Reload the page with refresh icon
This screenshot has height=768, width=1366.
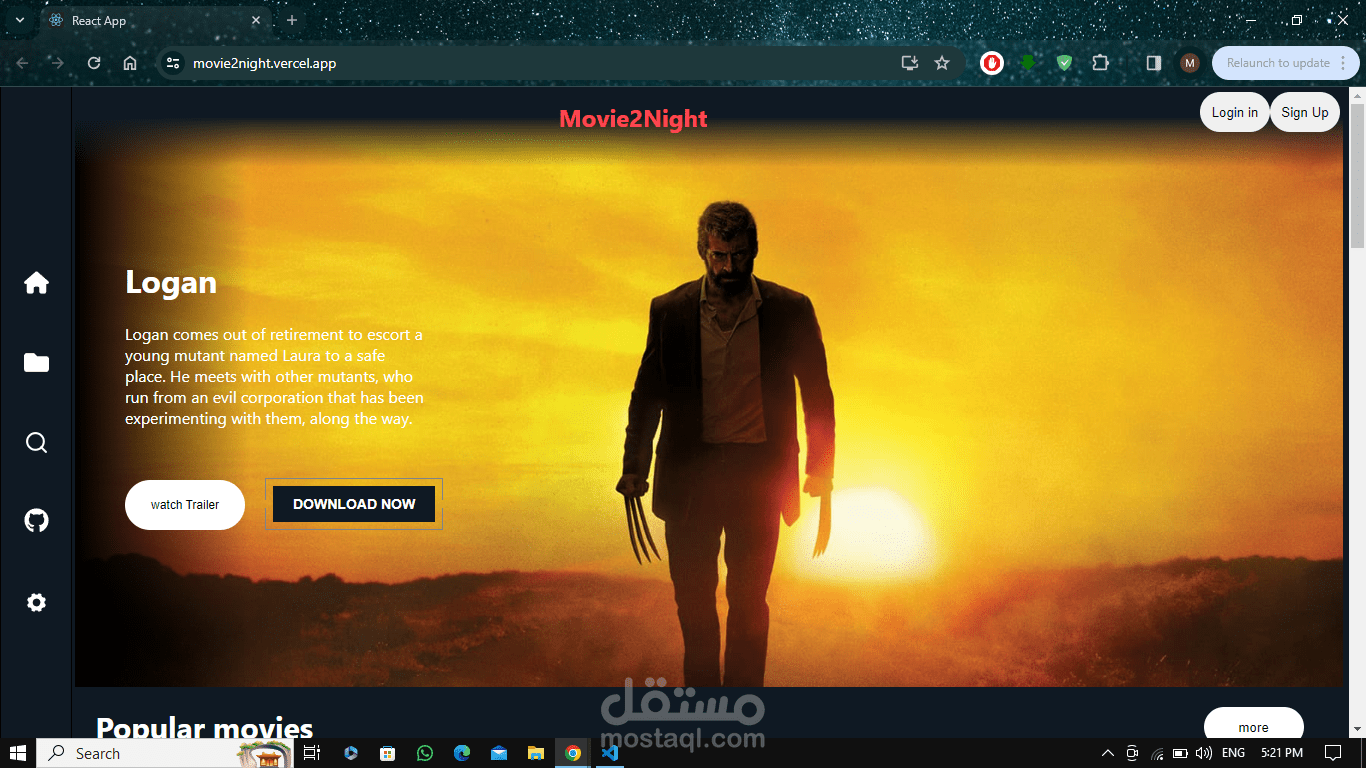pyautogui.click(x=94, y=63)
